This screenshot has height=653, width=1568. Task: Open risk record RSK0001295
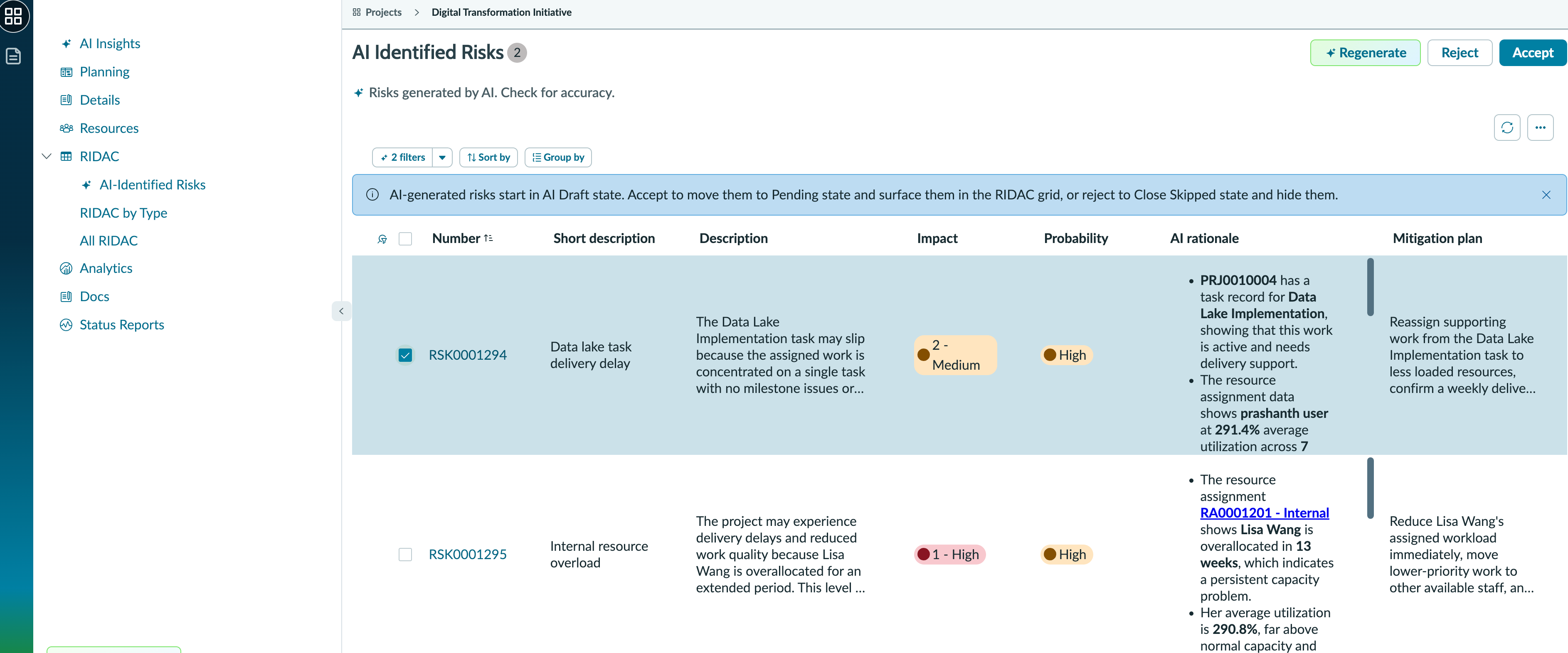click(468, 555)
